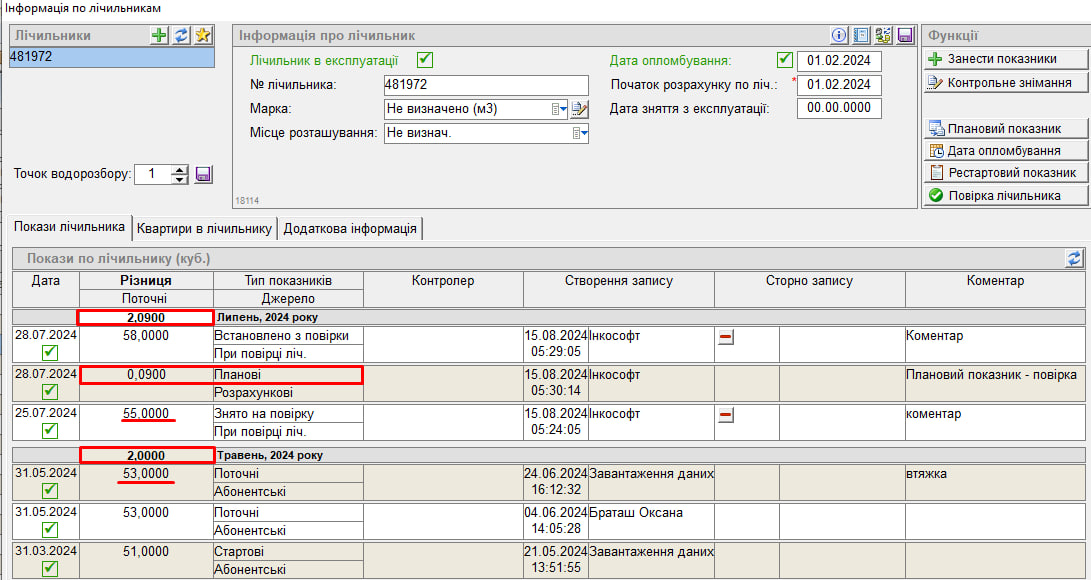Click the star icon in Лічильники header
Image resolution: width=1091 pixels, height=580 pixels.
coord(203,35)
